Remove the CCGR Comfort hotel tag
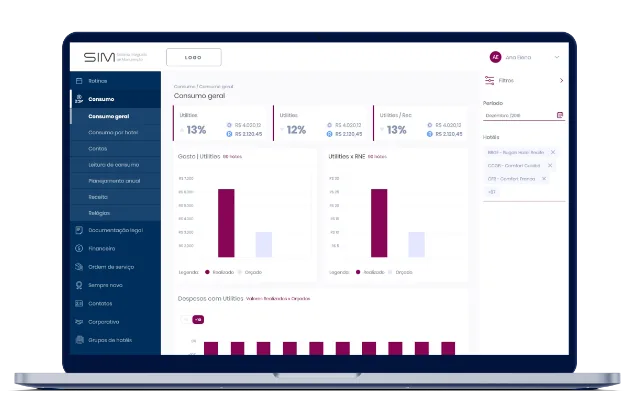 pos(552,165)
